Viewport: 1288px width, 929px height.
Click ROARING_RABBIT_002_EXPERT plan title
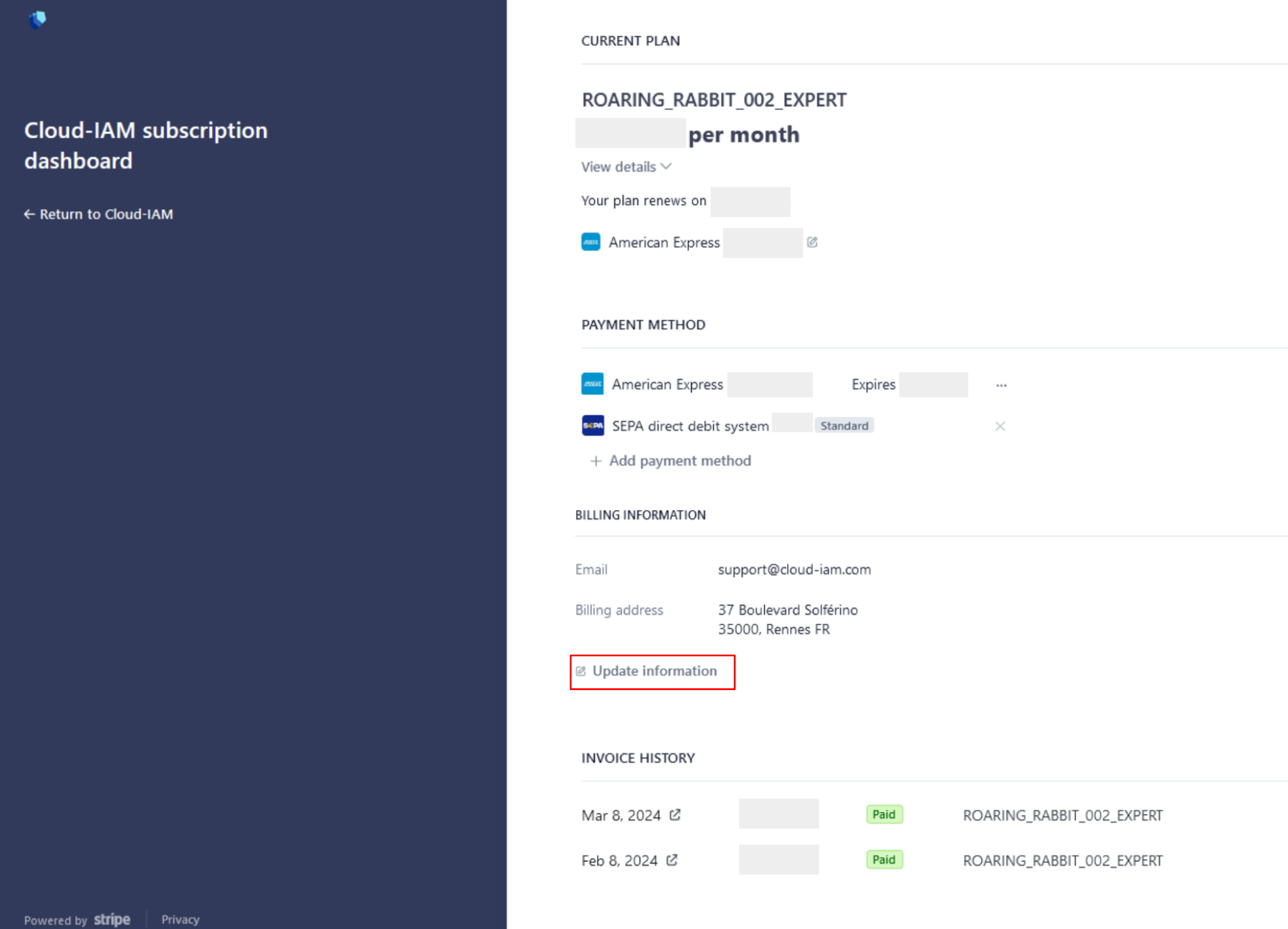pyautogui.click(x=714, y=100)
